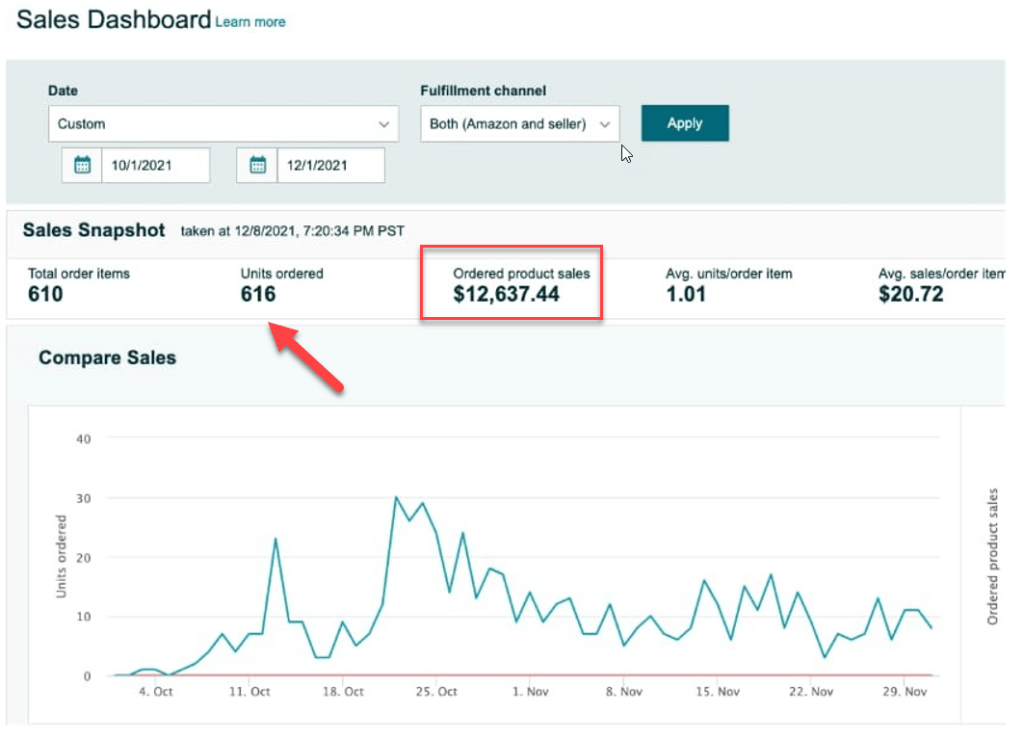The image size is (1024, 741).
Task: Click the start date calendar icon
Action: pyautogui.click(x=82, y=165)
